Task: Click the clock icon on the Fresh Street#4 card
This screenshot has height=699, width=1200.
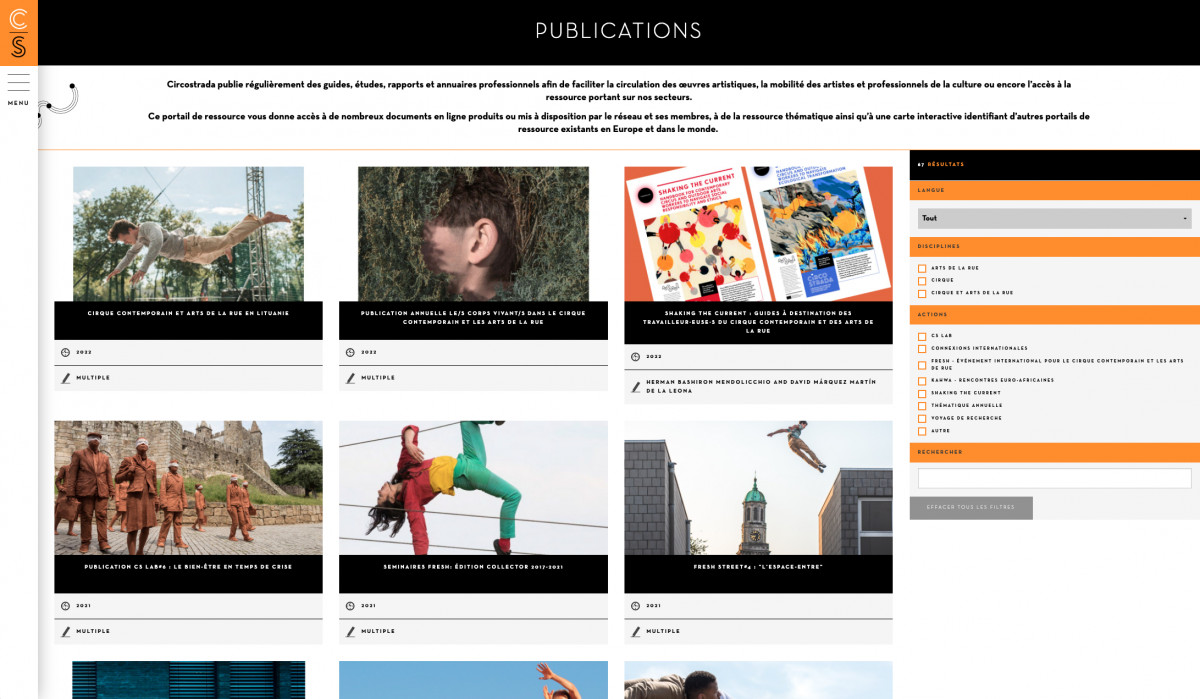Action: tap(636, 606)
